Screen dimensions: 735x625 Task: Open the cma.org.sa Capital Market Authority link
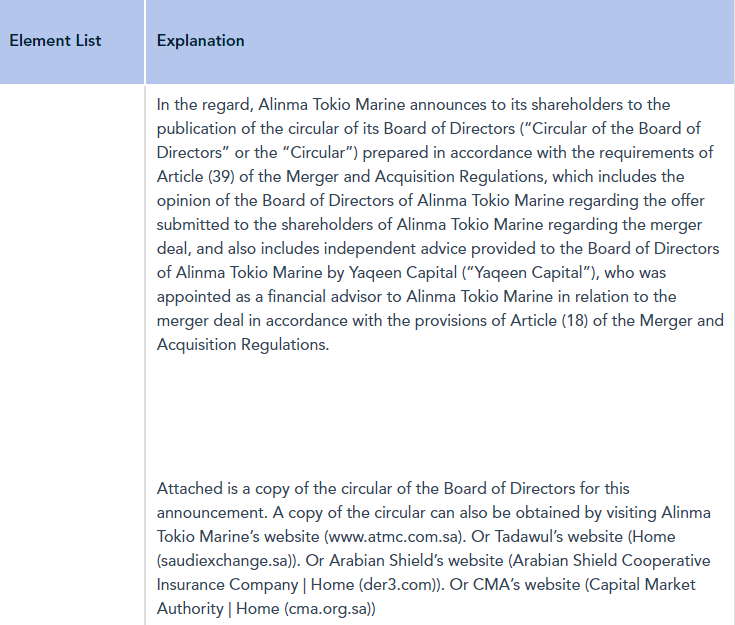click(327, 609)
